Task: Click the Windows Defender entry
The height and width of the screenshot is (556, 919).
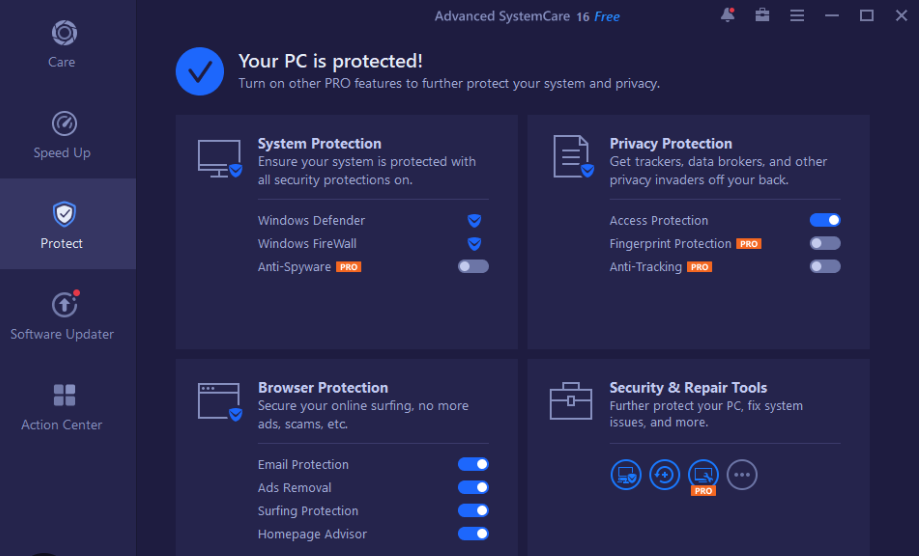Action: (x=311, y=220)
